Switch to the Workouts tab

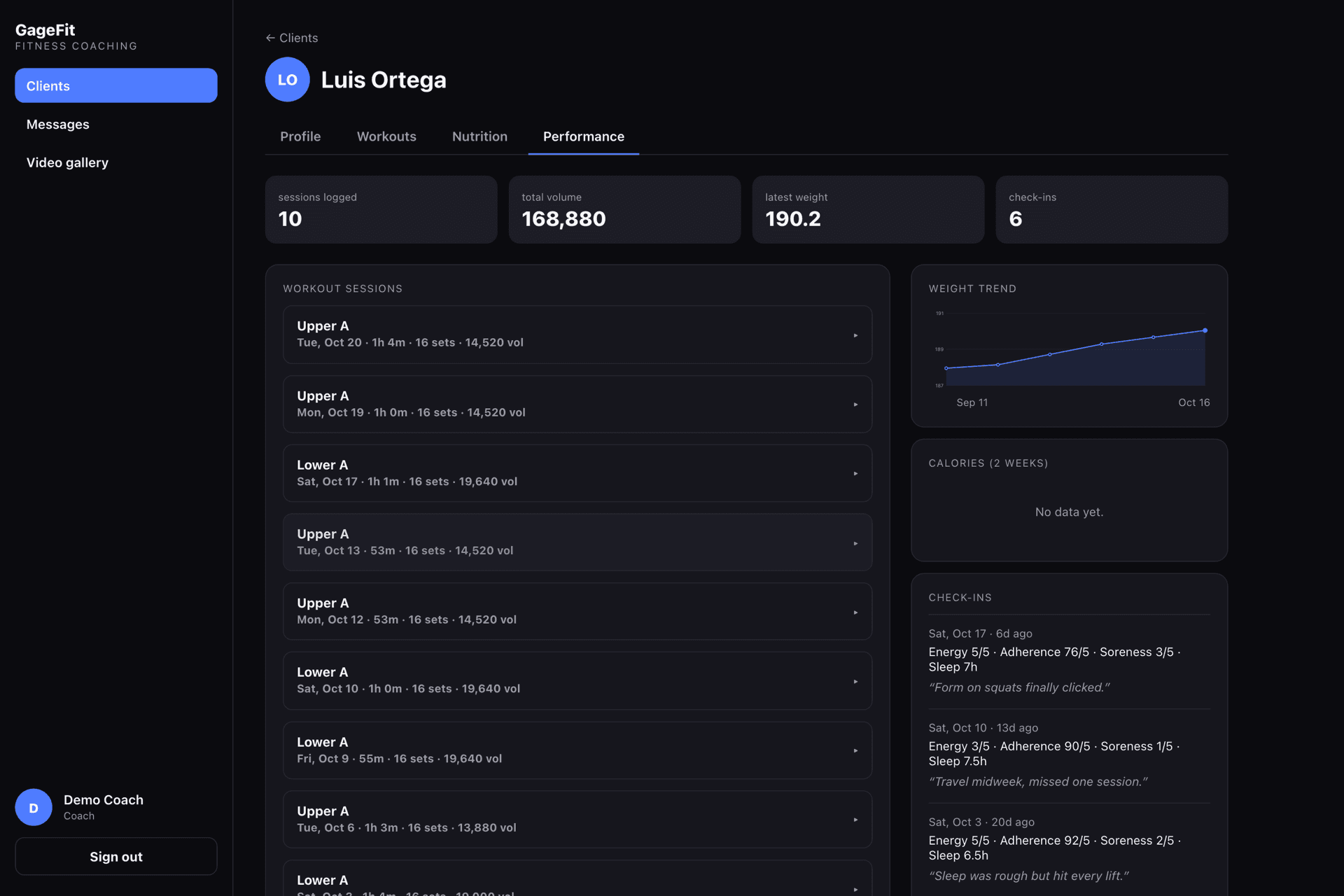tap(386, 136)
